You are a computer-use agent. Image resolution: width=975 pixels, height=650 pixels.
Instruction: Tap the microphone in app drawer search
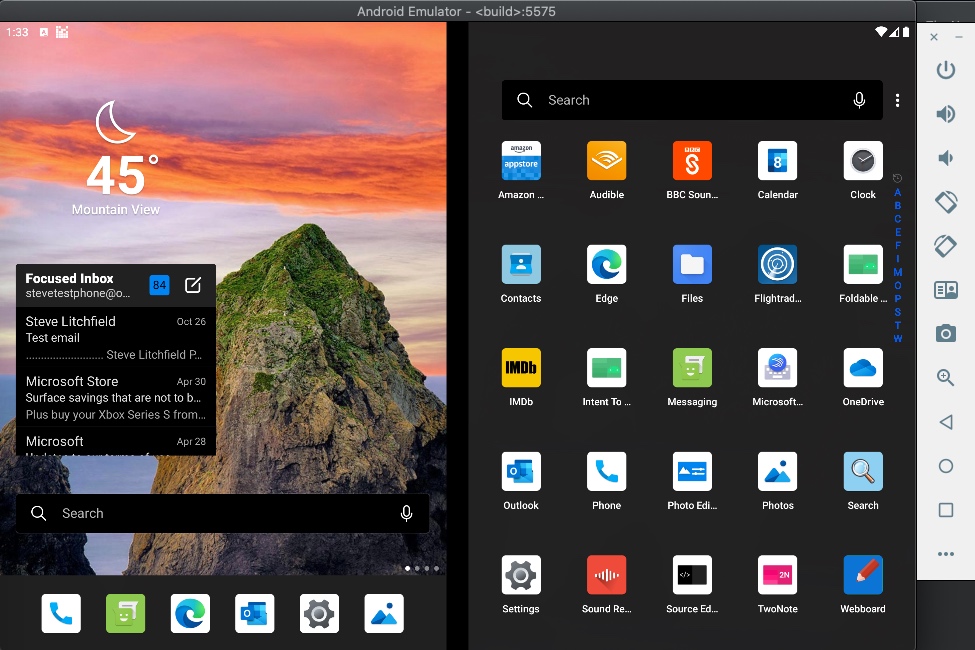click(x=859, y=100)
